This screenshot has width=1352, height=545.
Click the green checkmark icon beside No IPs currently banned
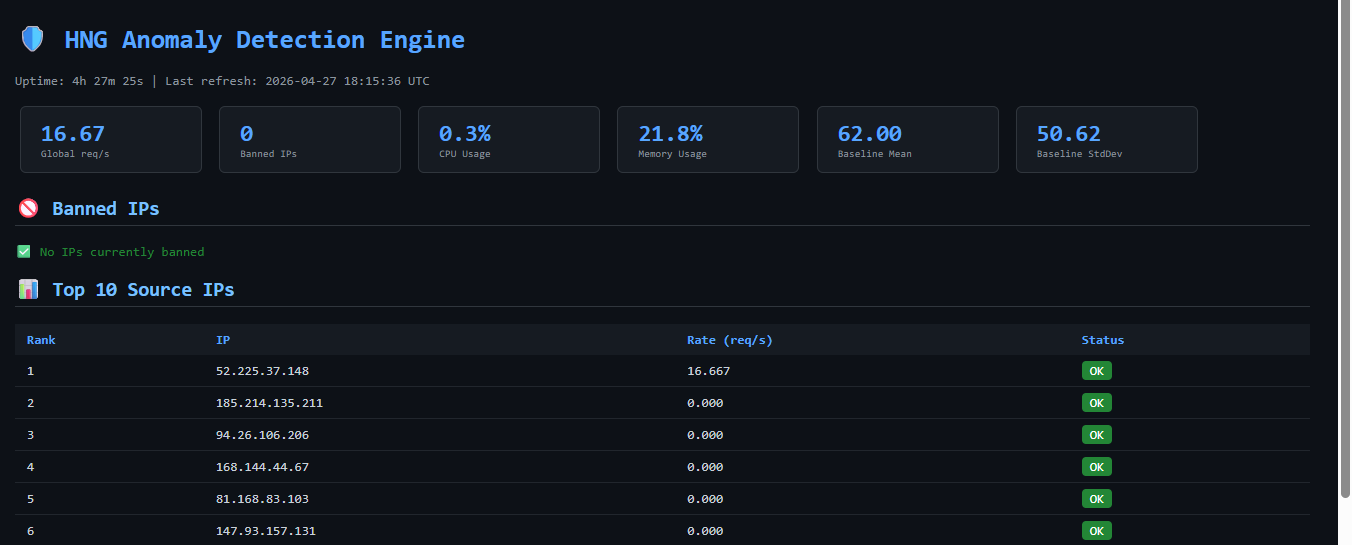tap(24, 252)
